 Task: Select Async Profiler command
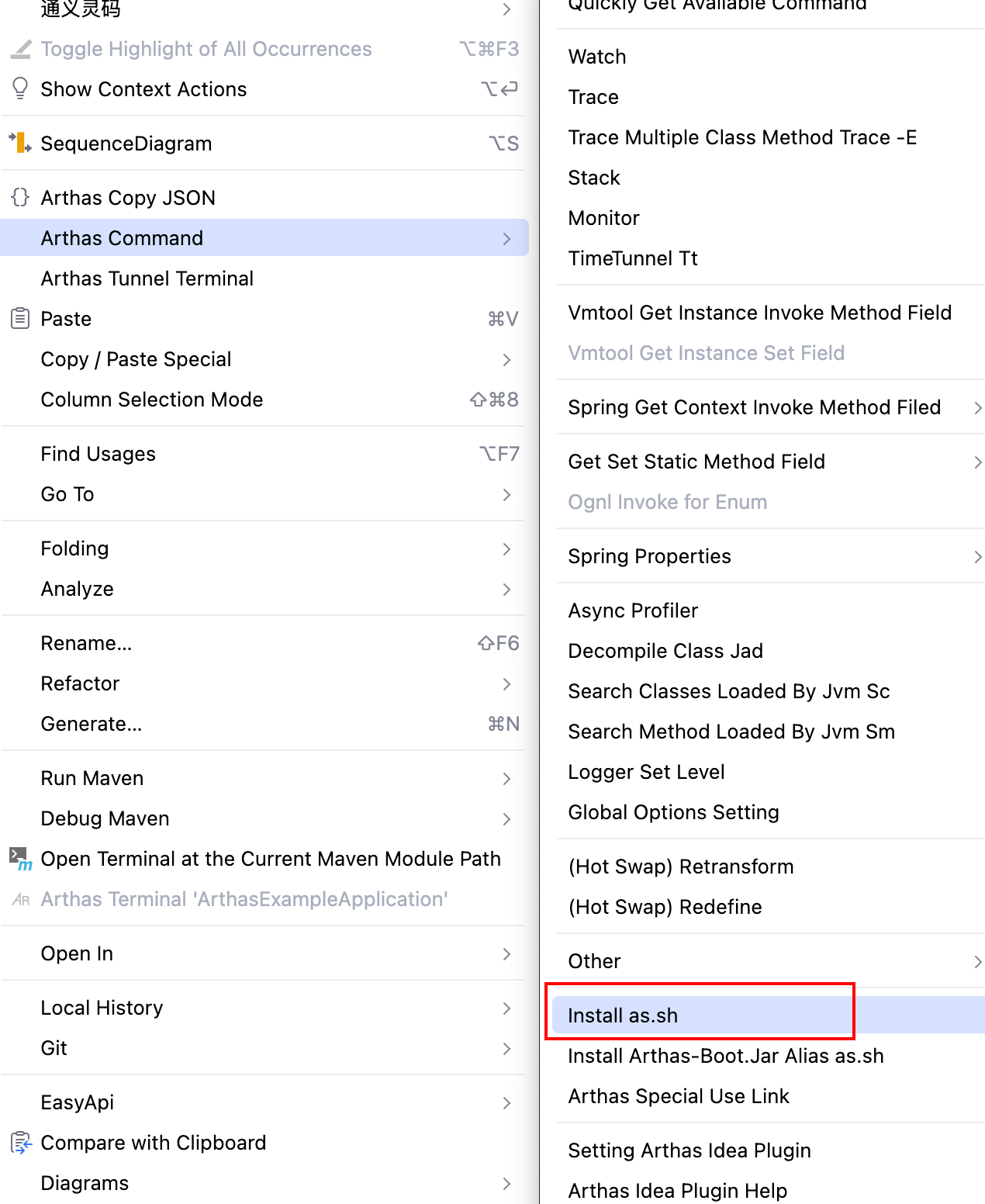click(x=633, y=611)
